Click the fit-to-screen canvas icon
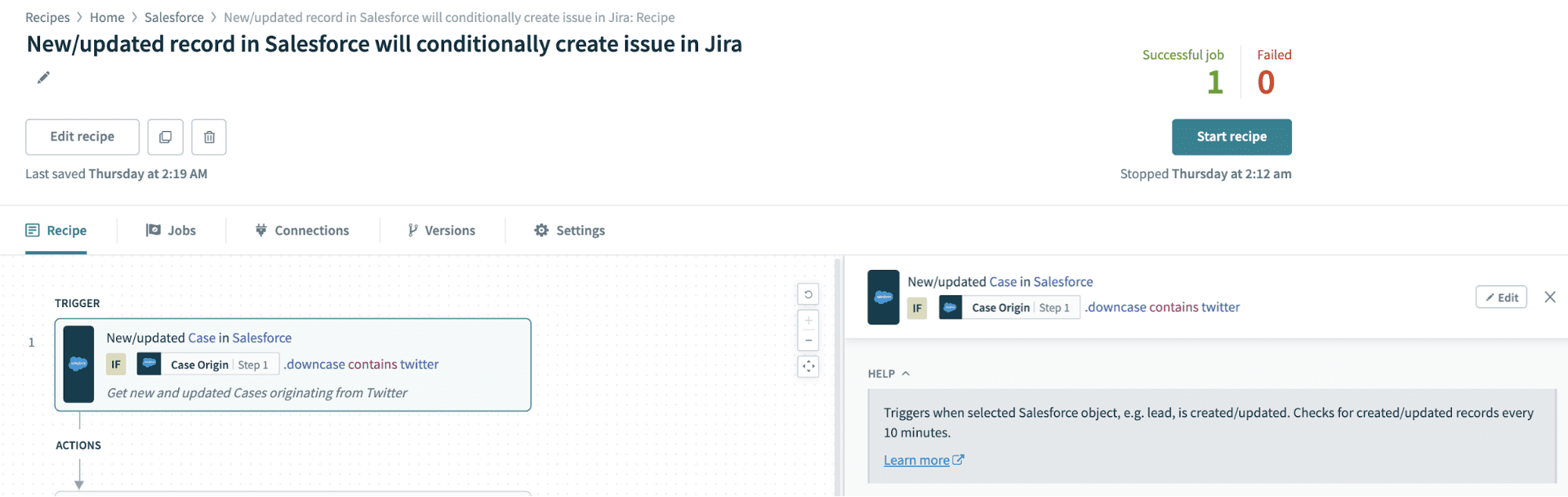Screen dimensions: 1568x497 coord(808,367)
